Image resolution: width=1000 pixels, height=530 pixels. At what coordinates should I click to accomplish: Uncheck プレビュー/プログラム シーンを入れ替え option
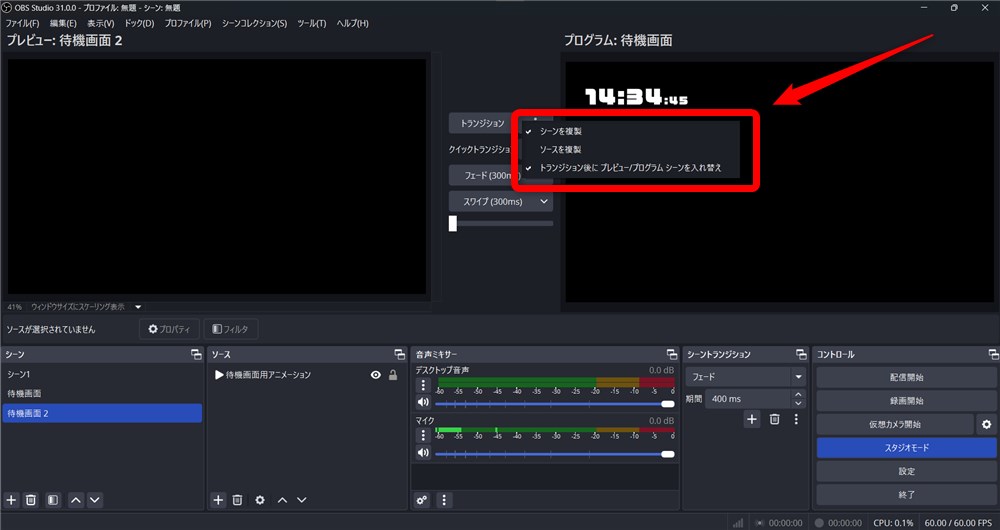[630, 168]
